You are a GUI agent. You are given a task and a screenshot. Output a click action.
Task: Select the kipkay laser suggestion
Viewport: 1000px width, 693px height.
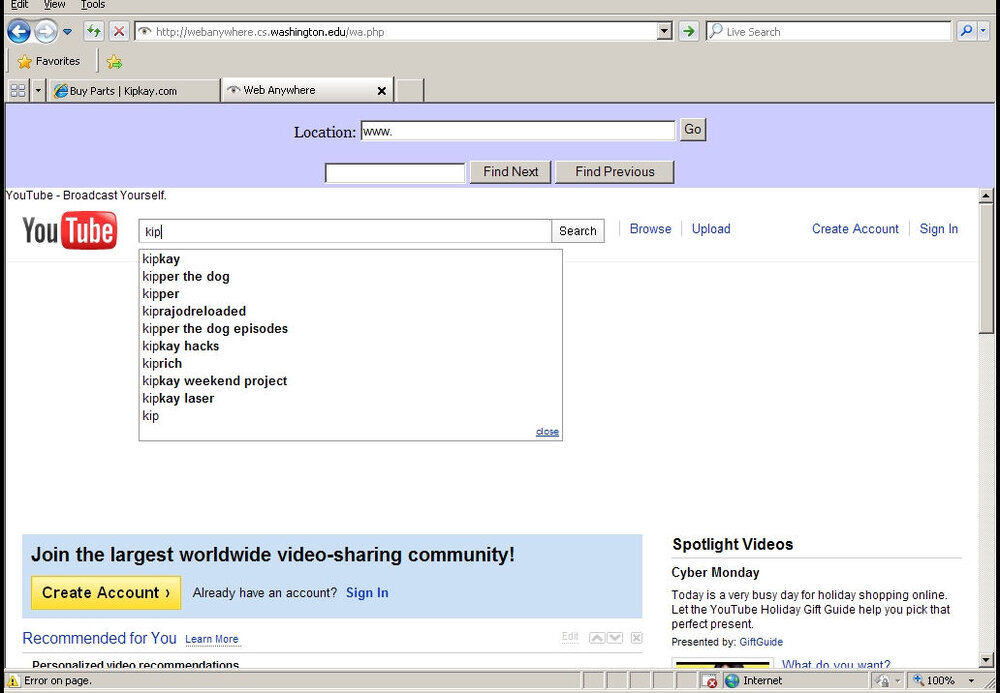click(x=350, y=398)
